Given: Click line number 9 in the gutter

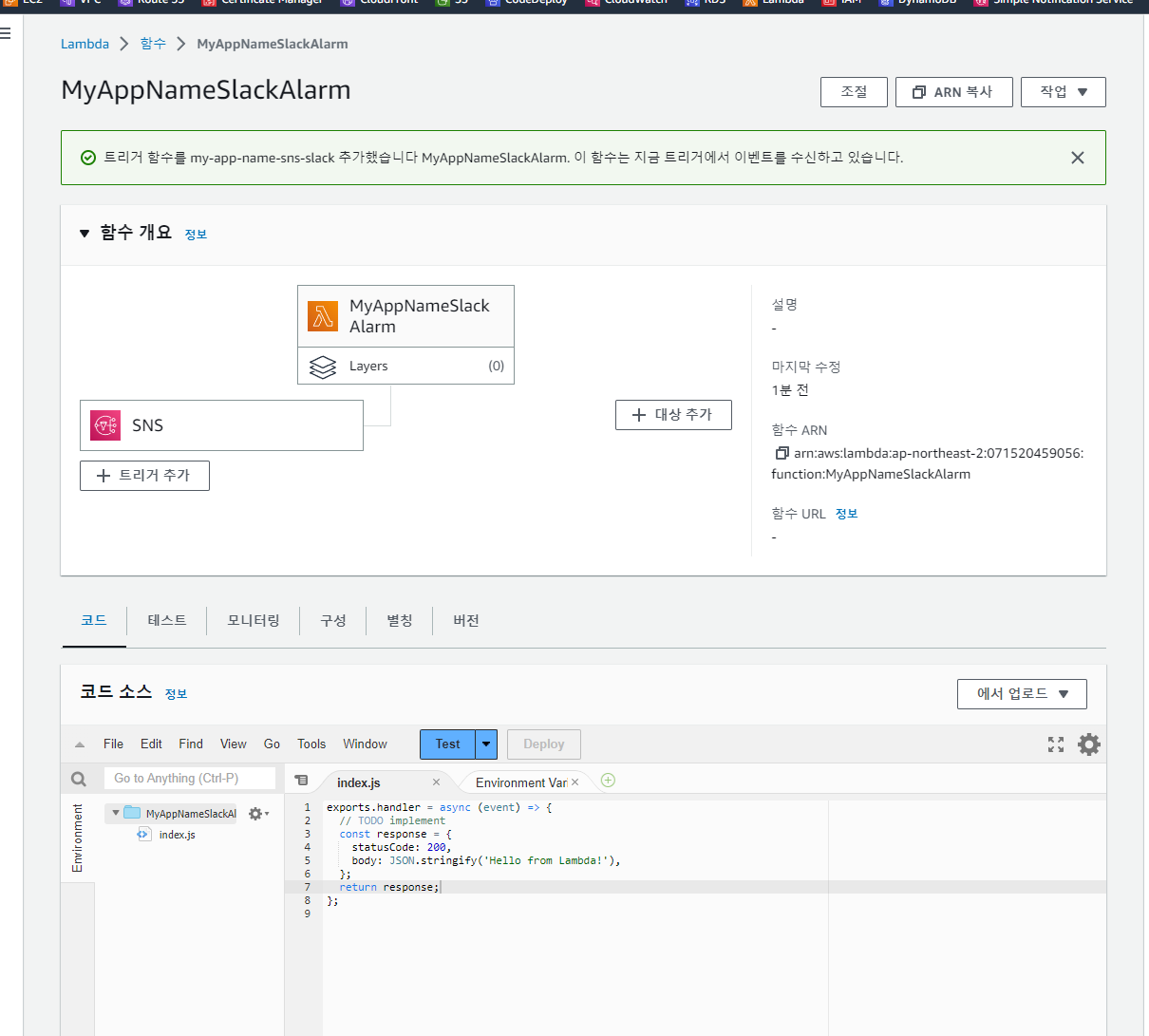Looking at the screenshot, I should (307, 914).
